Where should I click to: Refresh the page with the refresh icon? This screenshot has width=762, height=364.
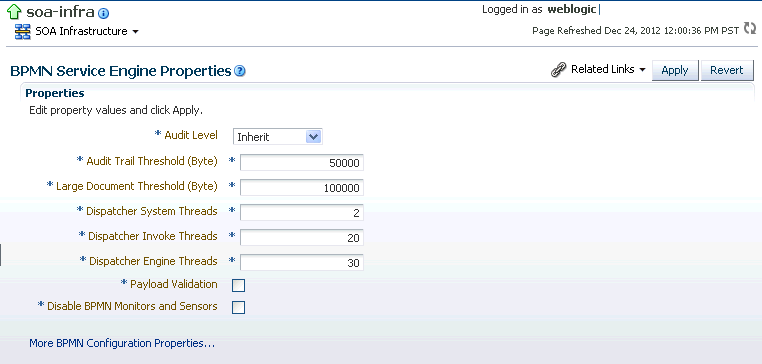click(x=750, y=29)
